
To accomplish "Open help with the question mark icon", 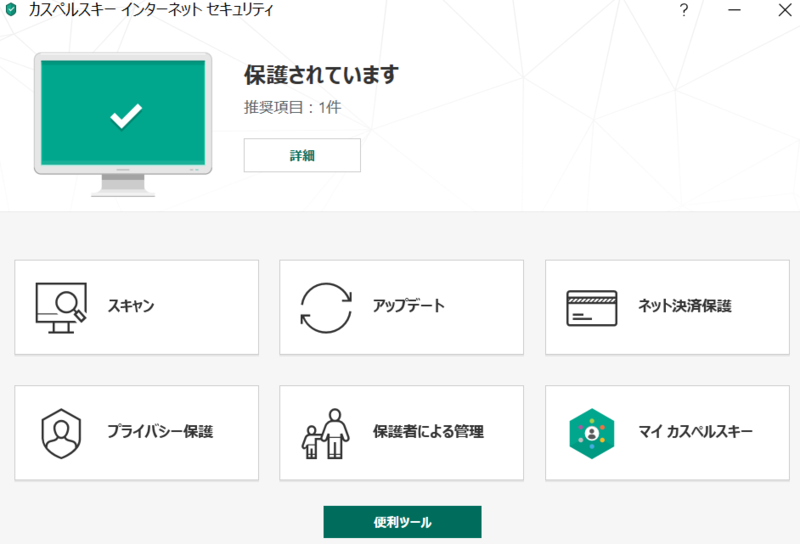I will pyautogui.click(x=684, y=10).
